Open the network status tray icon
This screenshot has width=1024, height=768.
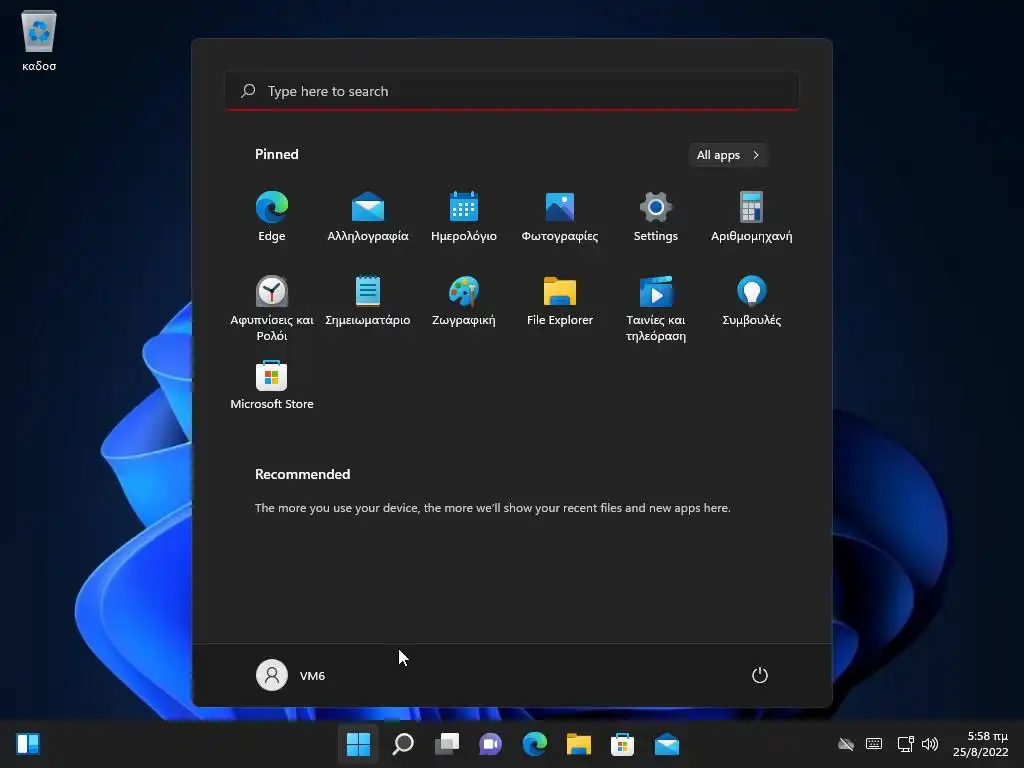click(x=905, y=744)
